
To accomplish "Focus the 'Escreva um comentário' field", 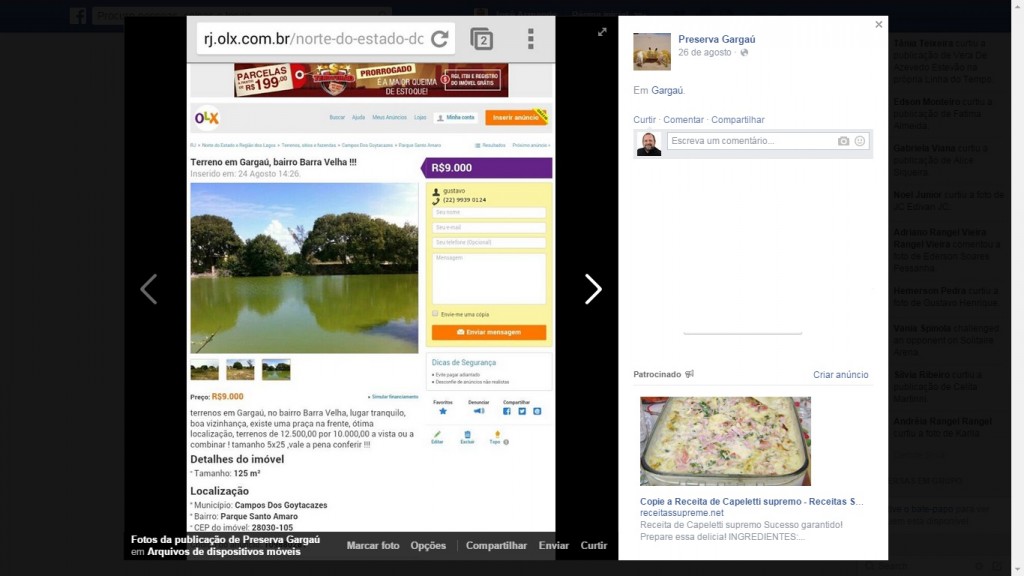I will 750,141.
